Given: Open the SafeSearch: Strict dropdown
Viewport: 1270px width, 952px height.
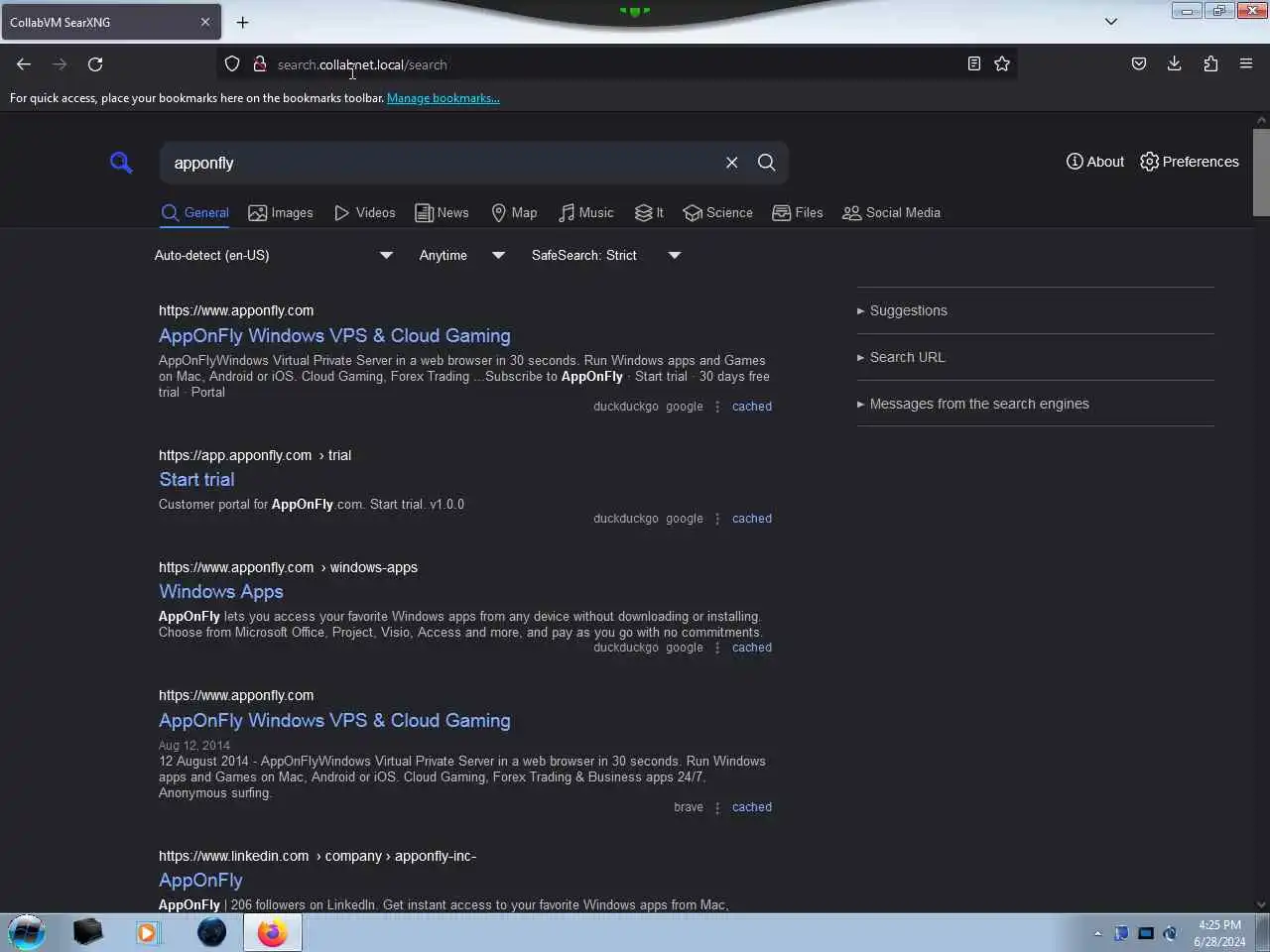Looking at the screenshot, I should pos(606,256).
